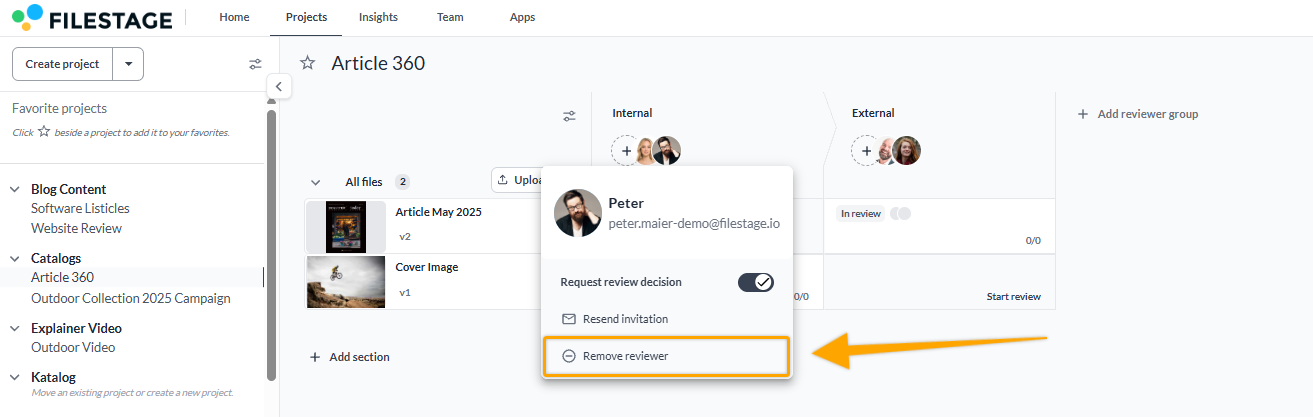Open sidebar filter settings icon
The height and width of the screenshot is (417, 1313).
coord(255,64)
